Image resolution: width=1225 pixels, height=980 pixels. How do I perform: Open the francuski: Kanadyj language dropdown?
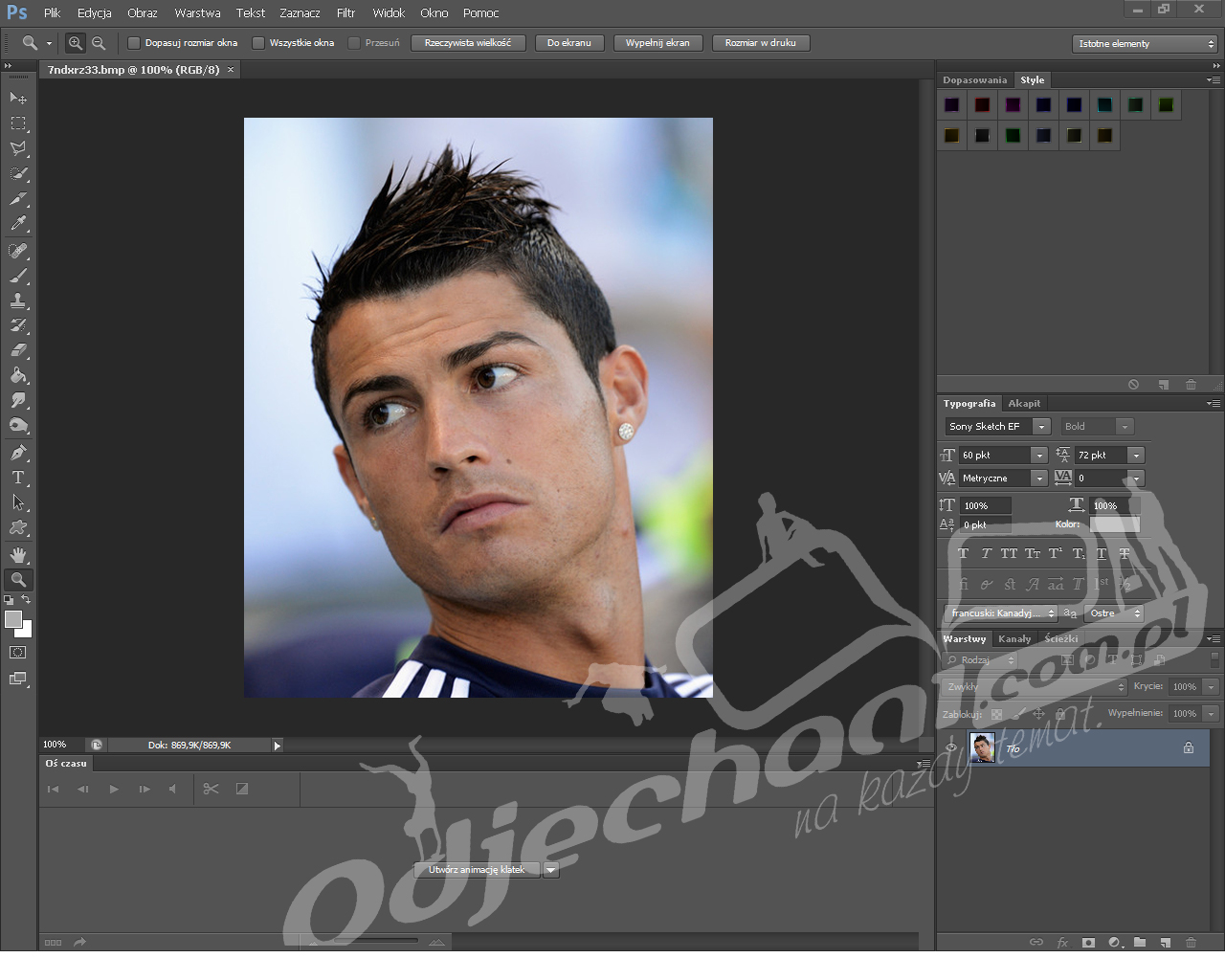coord(1001,613)
